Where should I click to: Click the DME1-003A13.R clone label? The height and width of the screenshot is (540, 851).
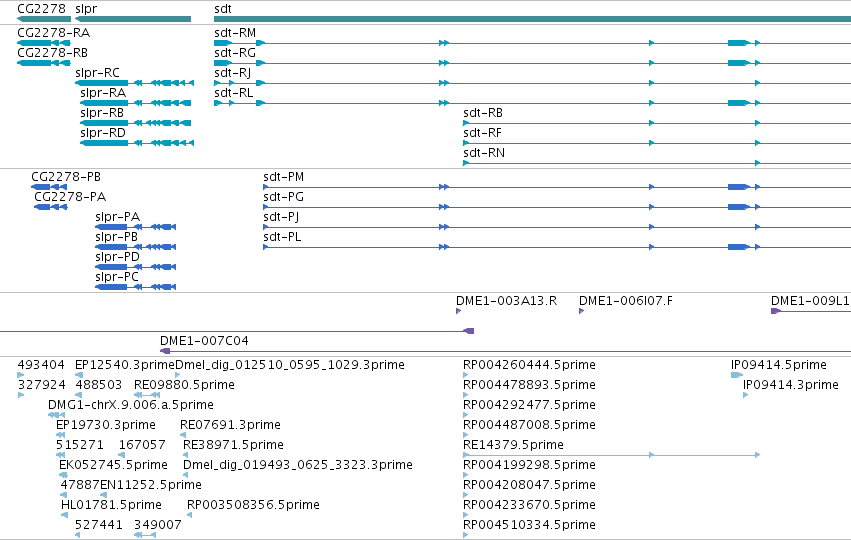click(506, 301)
